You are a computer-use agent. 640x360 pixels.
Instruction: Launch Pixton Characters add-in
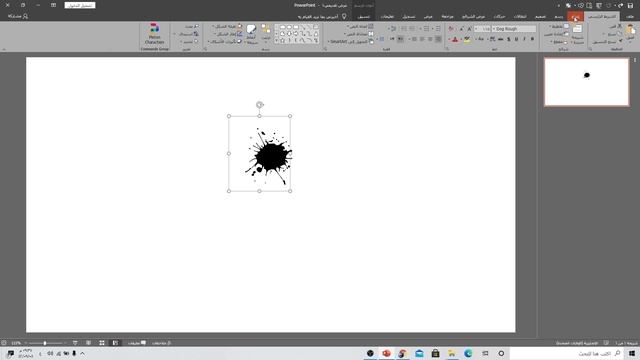154,34
